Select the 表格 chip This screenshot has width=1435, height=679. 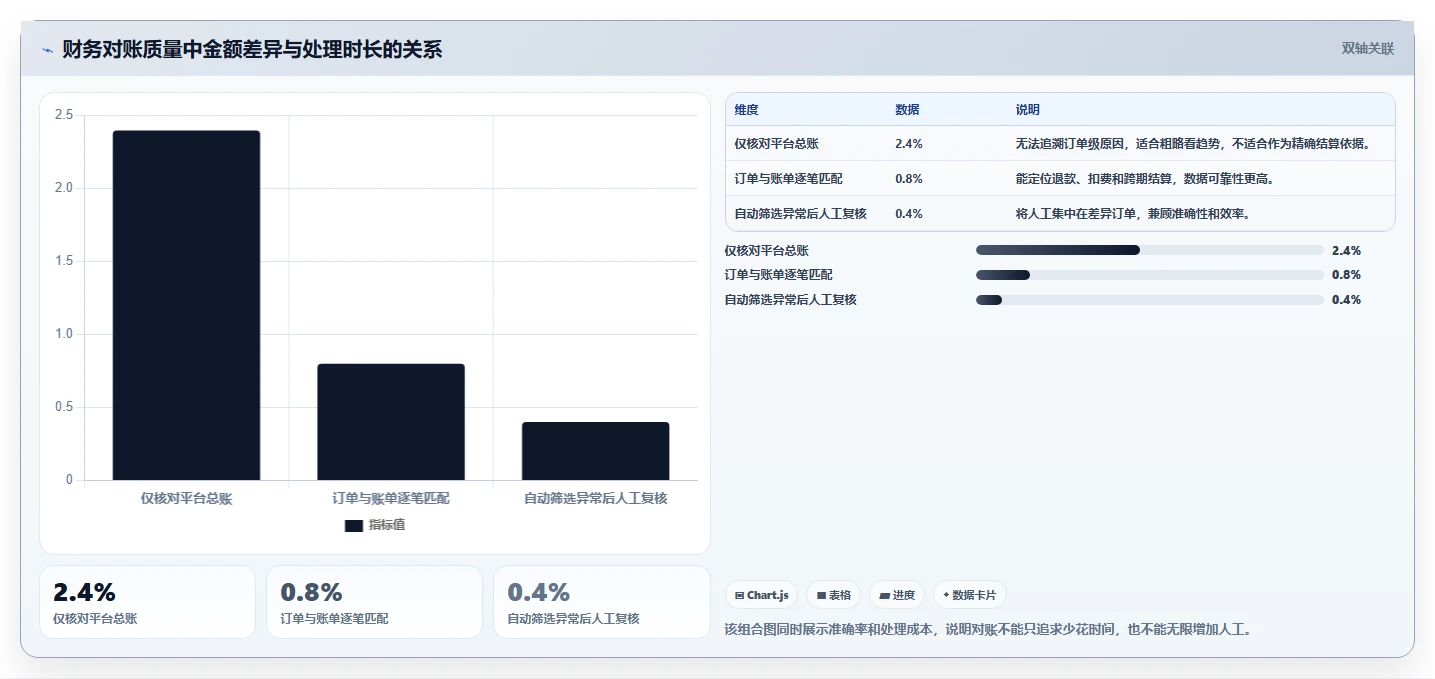[834, 595]
